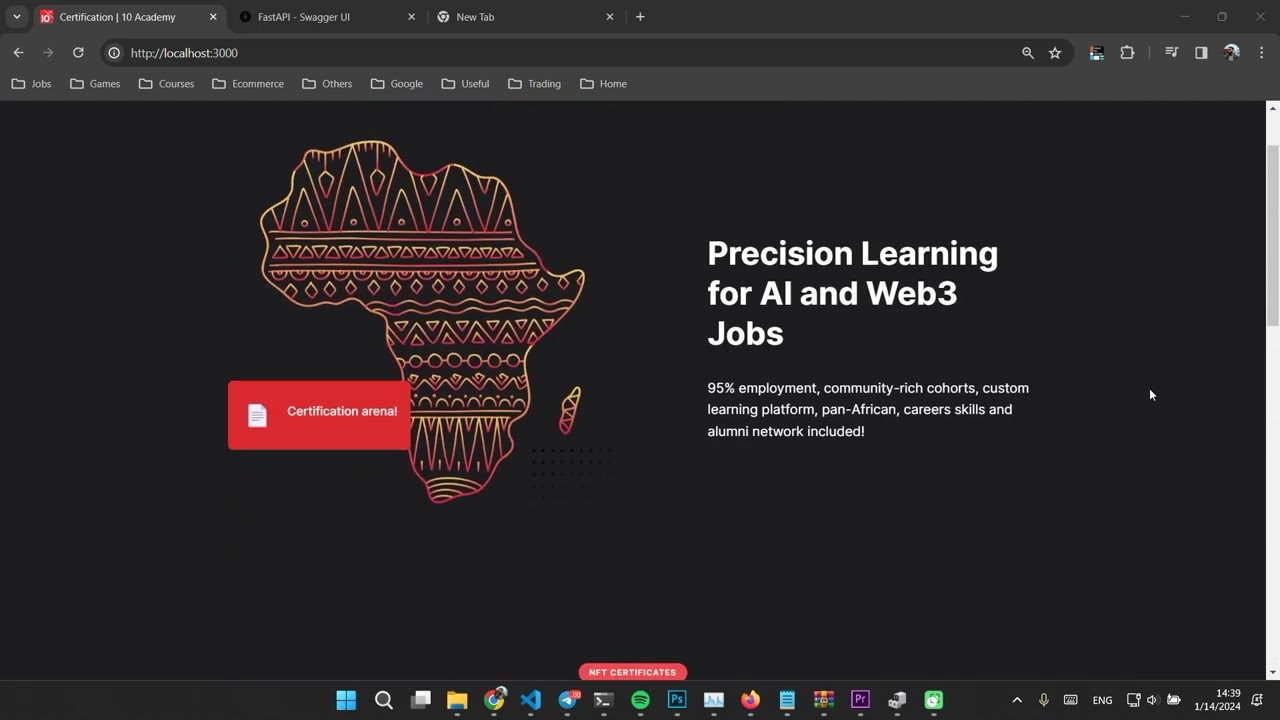Viewport: 1280px width, 720px height.
Task: View site information for localhost
Action: pos(114,53)
